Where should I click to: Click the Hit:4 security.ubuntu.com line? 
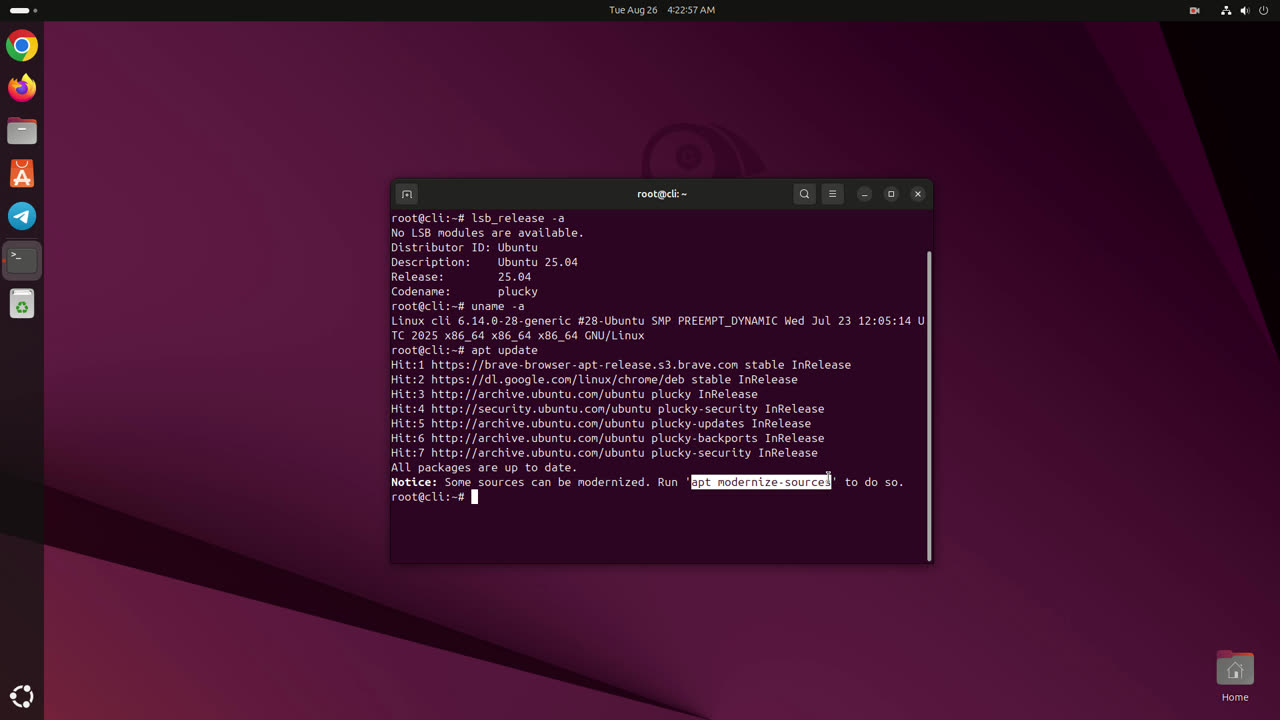pos(608,409)
